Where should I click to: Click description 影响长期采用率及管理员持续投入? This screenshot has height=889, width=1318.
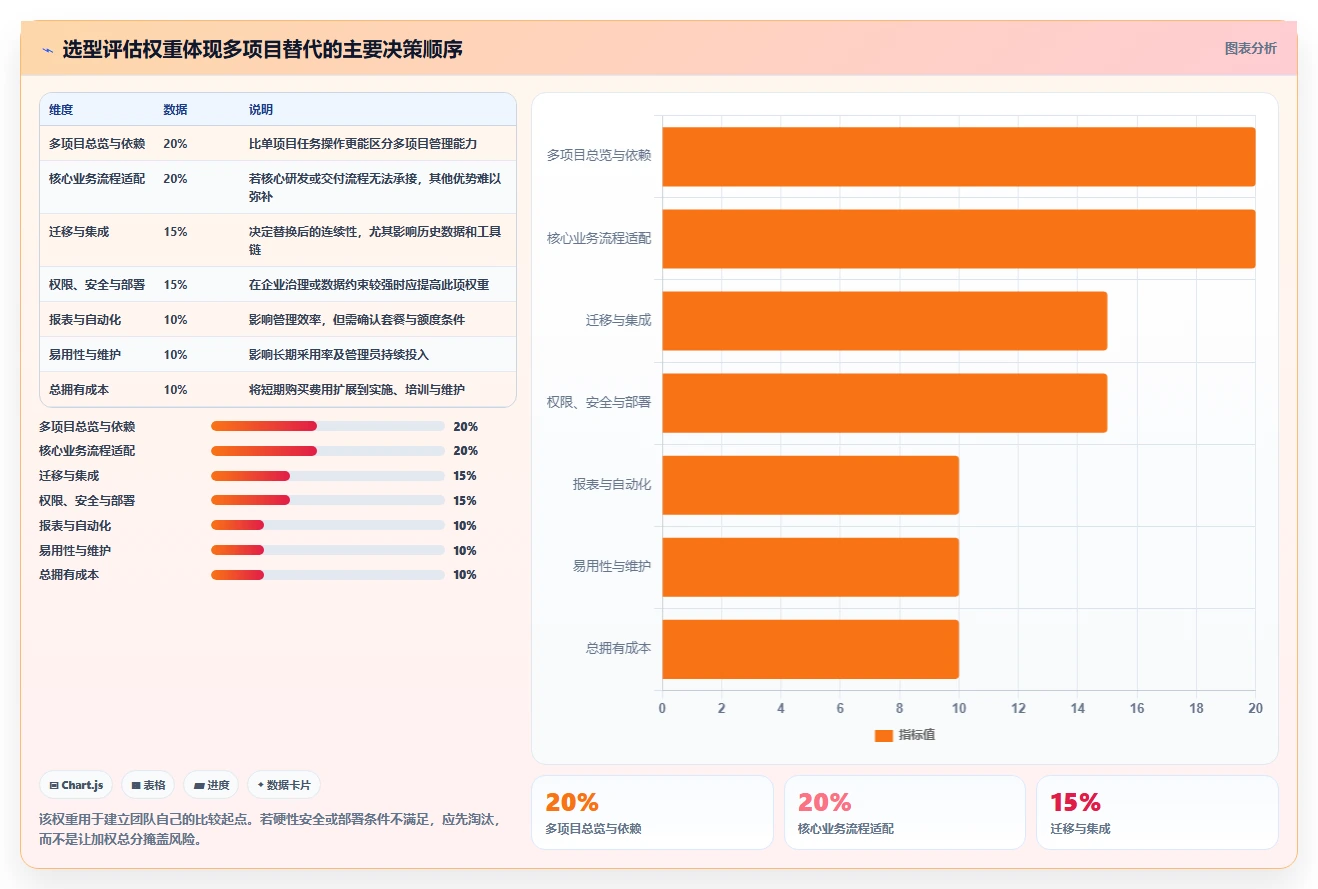339,355
